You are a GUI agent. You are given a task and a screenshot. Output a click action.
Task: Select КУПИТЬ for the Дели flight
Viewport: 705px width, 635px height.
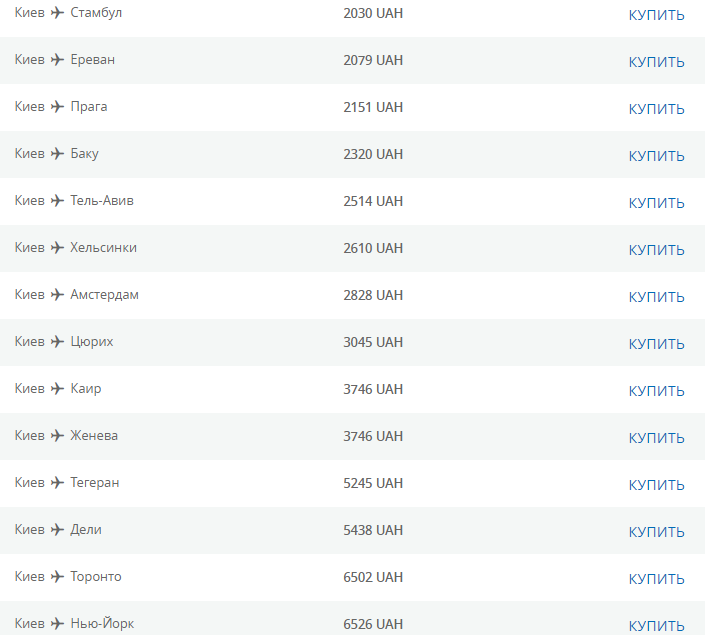[656, 532]
